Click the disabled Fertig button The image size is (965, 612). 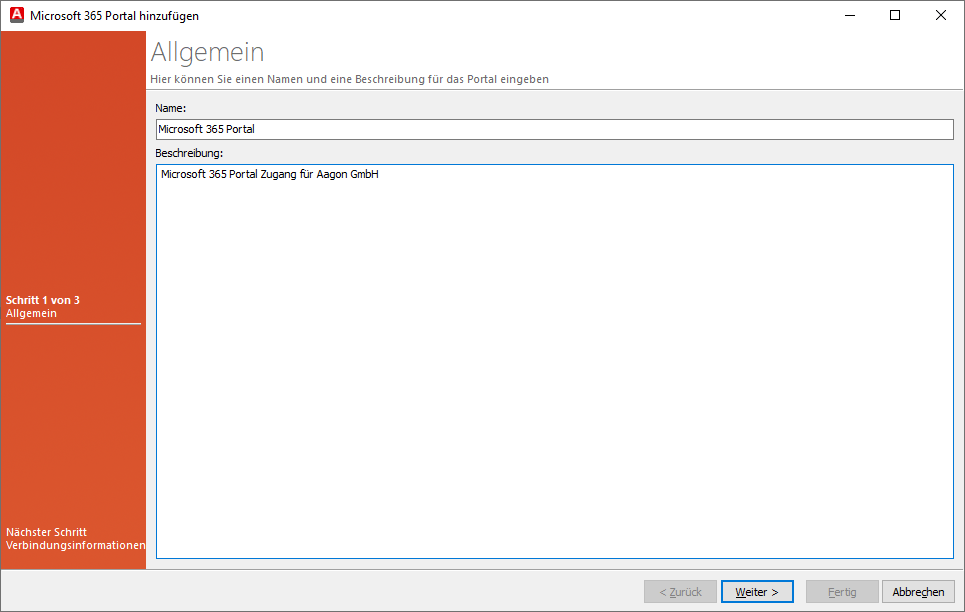[x=842, y=592]
